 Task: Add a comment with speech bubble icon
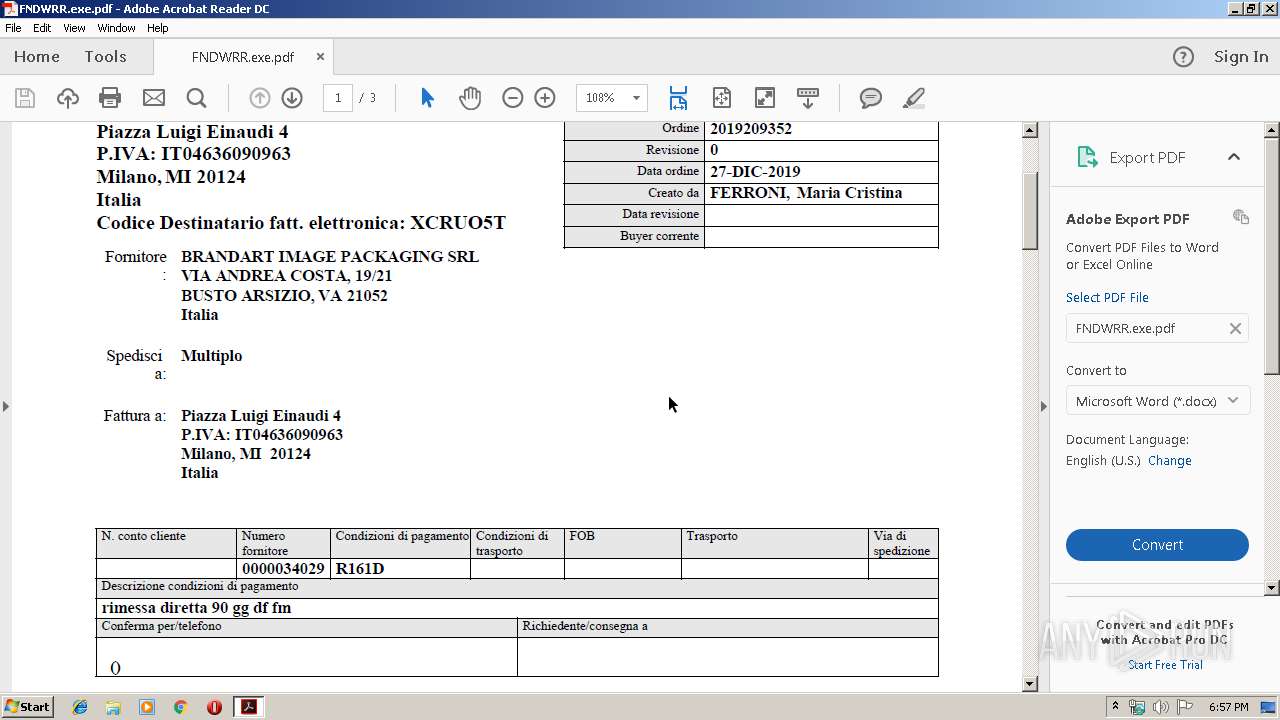tap(871, 98)
